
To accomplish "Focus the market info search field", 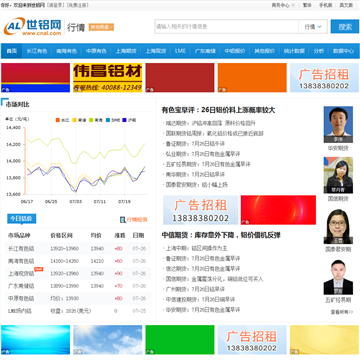I will click(x=226, y=27).
